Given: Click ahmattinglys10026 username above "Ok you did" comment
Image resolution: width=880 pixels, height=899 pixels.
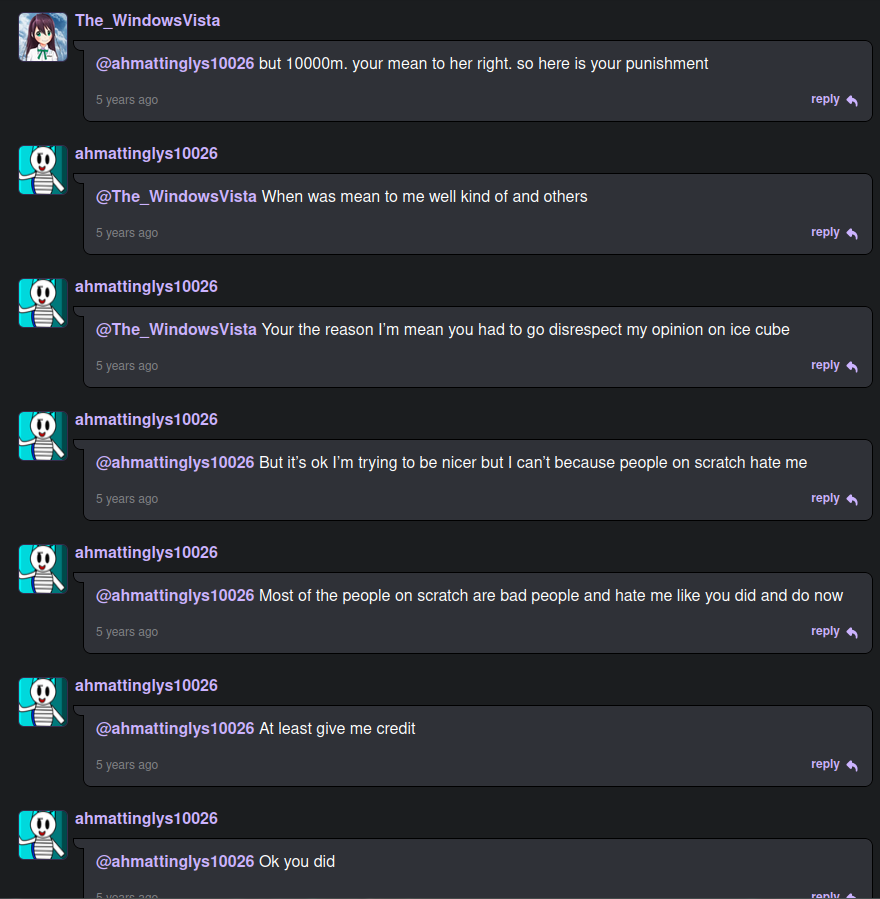Looking at the screenshot, I should [146, 819].
